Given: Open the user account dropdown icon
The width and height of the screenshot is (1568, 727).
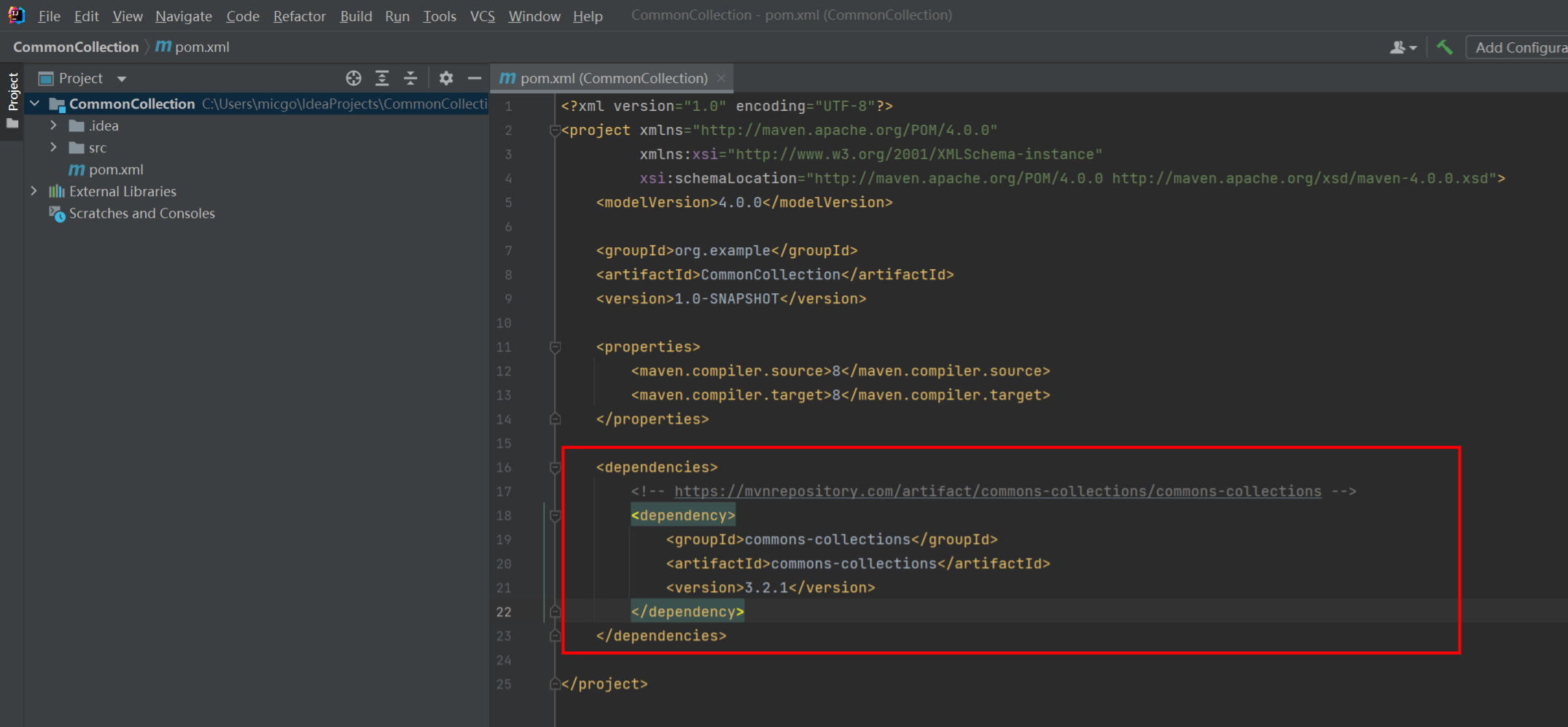Looking at the screenshot, I should 1403,47.
